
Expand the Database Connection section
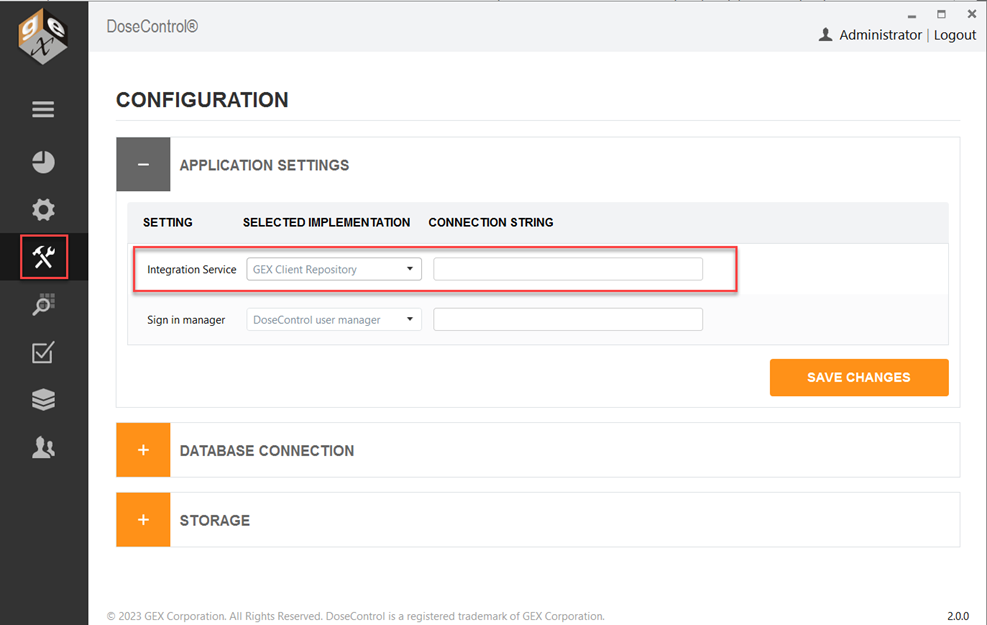[143, 449]
